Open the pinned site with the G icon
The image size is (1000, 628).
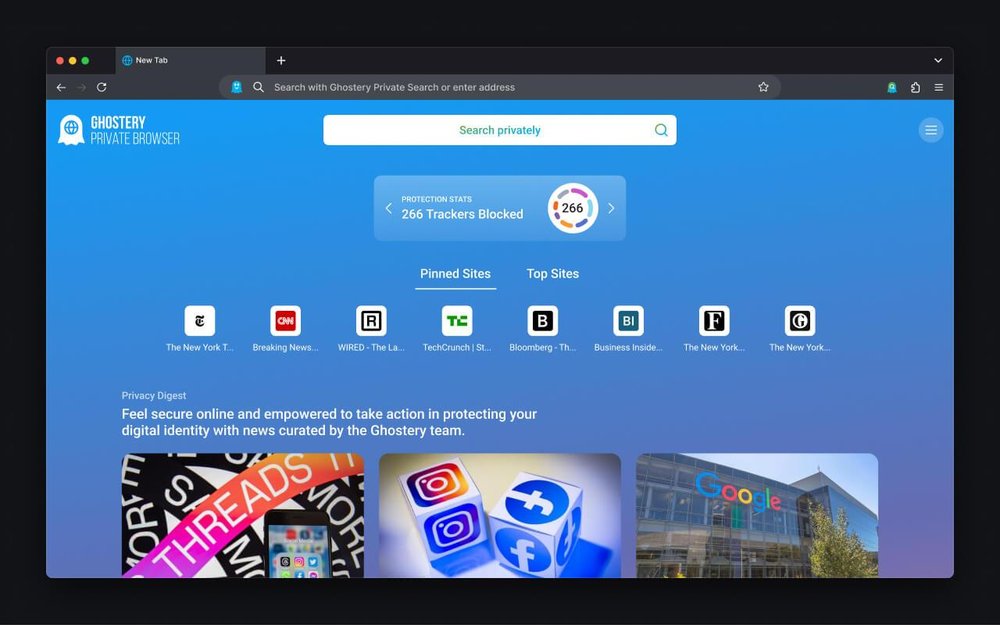(800, 329)
